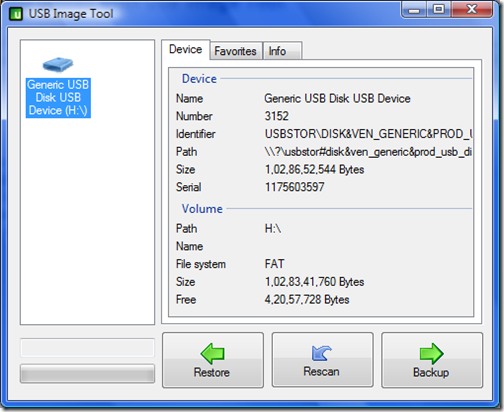This screenshot has width=504, height=412.
Task: Click the Identifier field label
Action: [x=196, y=134]
